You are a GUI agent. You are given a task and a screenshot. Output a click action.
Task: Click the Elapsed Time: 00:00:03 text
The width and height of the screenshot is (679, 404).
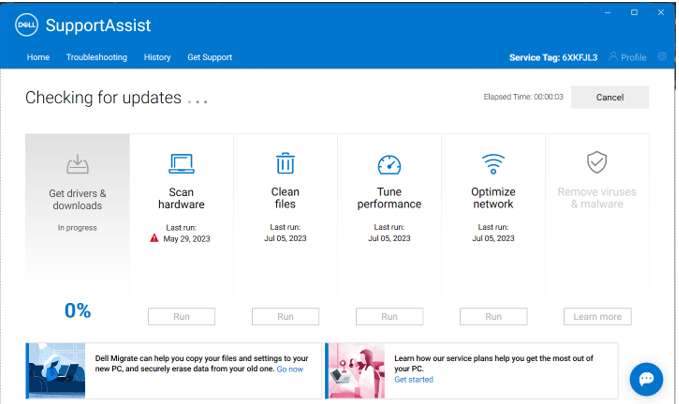tap(524, 97)
